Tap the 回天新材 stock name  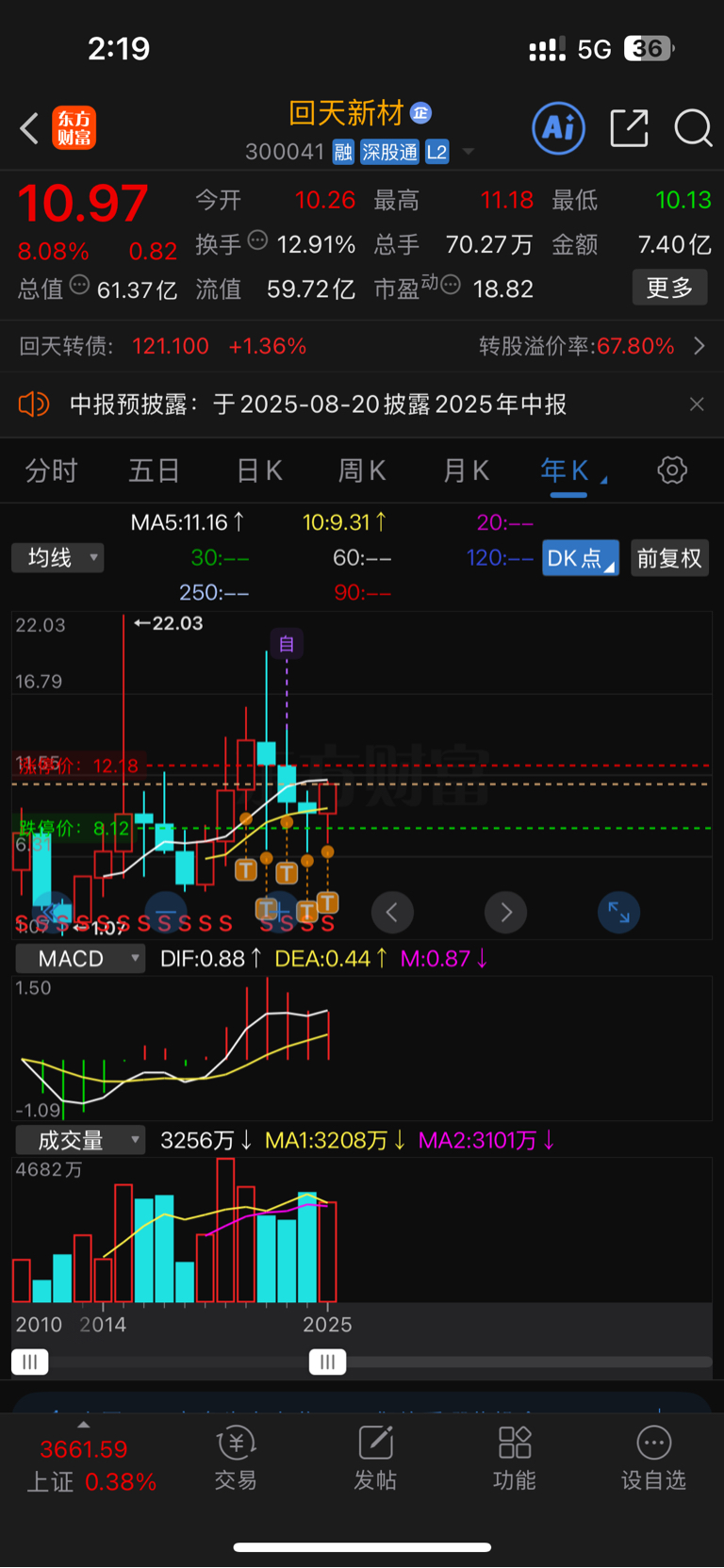[x=346, y=113]
